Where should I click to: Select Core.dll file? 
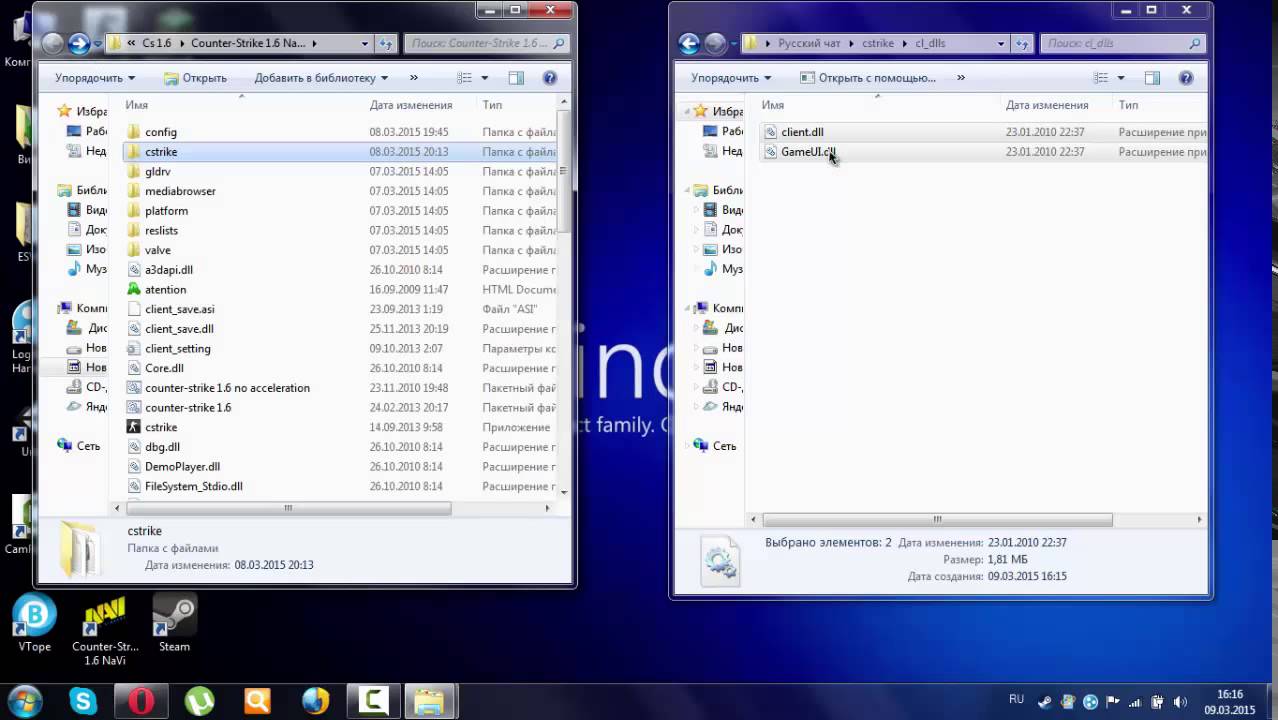(x=164, y=368)
